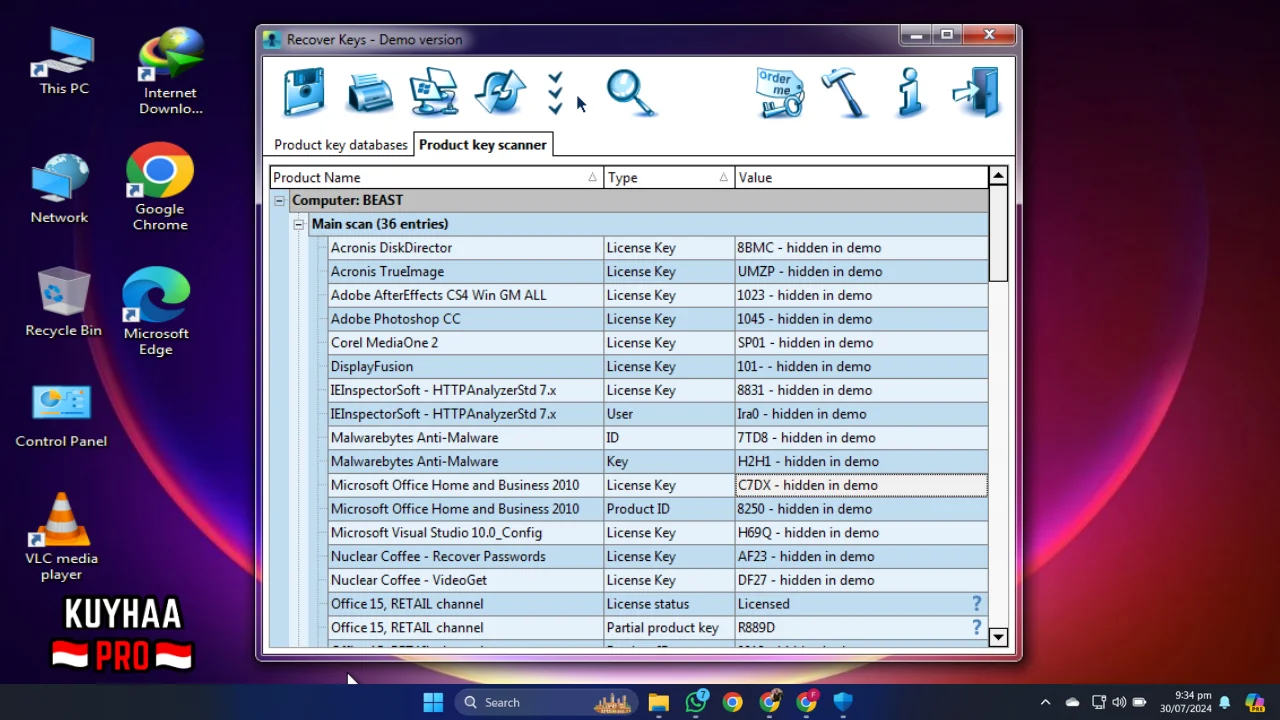This screenshot has width=1280, height=720.
Task: Select Adobe AfterEffects CS4 Win GM ALL
Action: pos(658,296)
